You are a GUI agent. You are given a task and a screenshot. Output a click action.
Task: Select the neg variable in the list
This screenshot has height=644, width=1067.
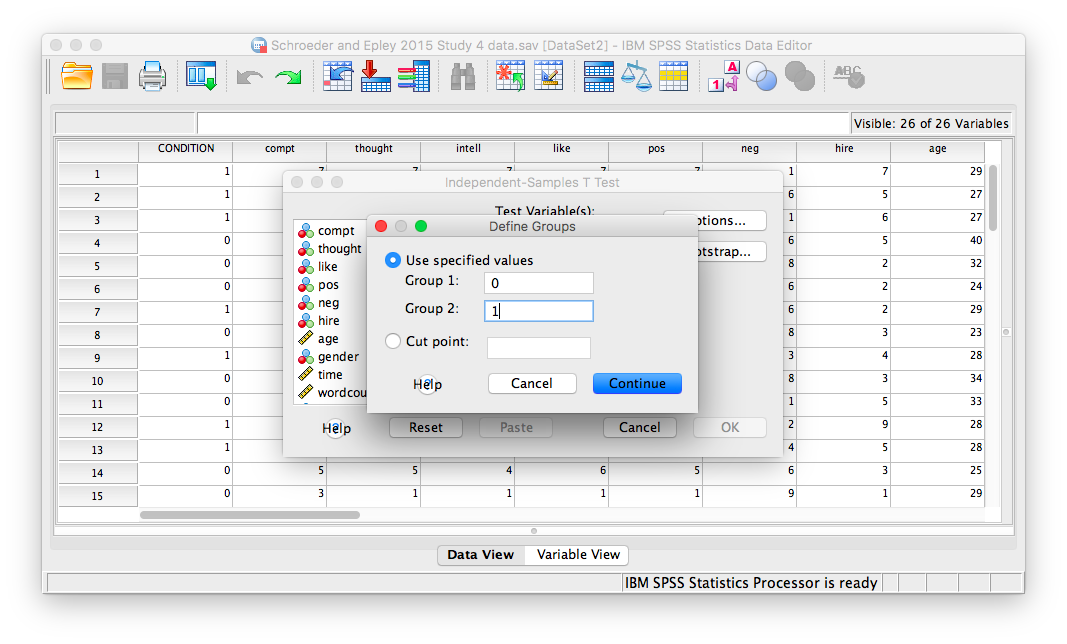(328, 303)
